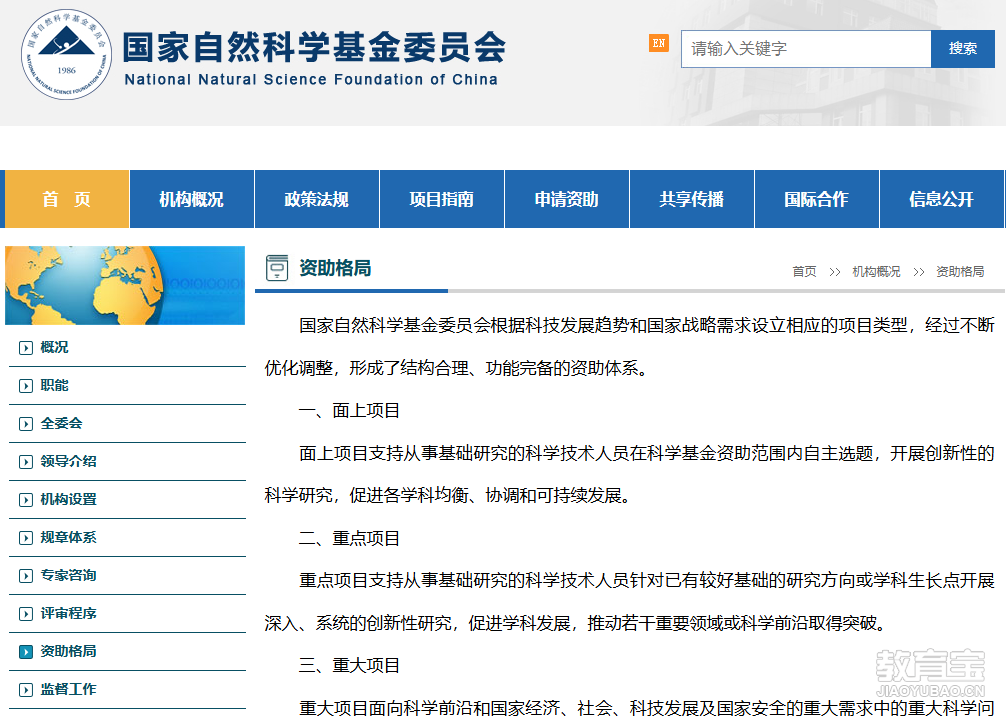Open the 概况 sidebar link
1006x720 pixels.
55,347
